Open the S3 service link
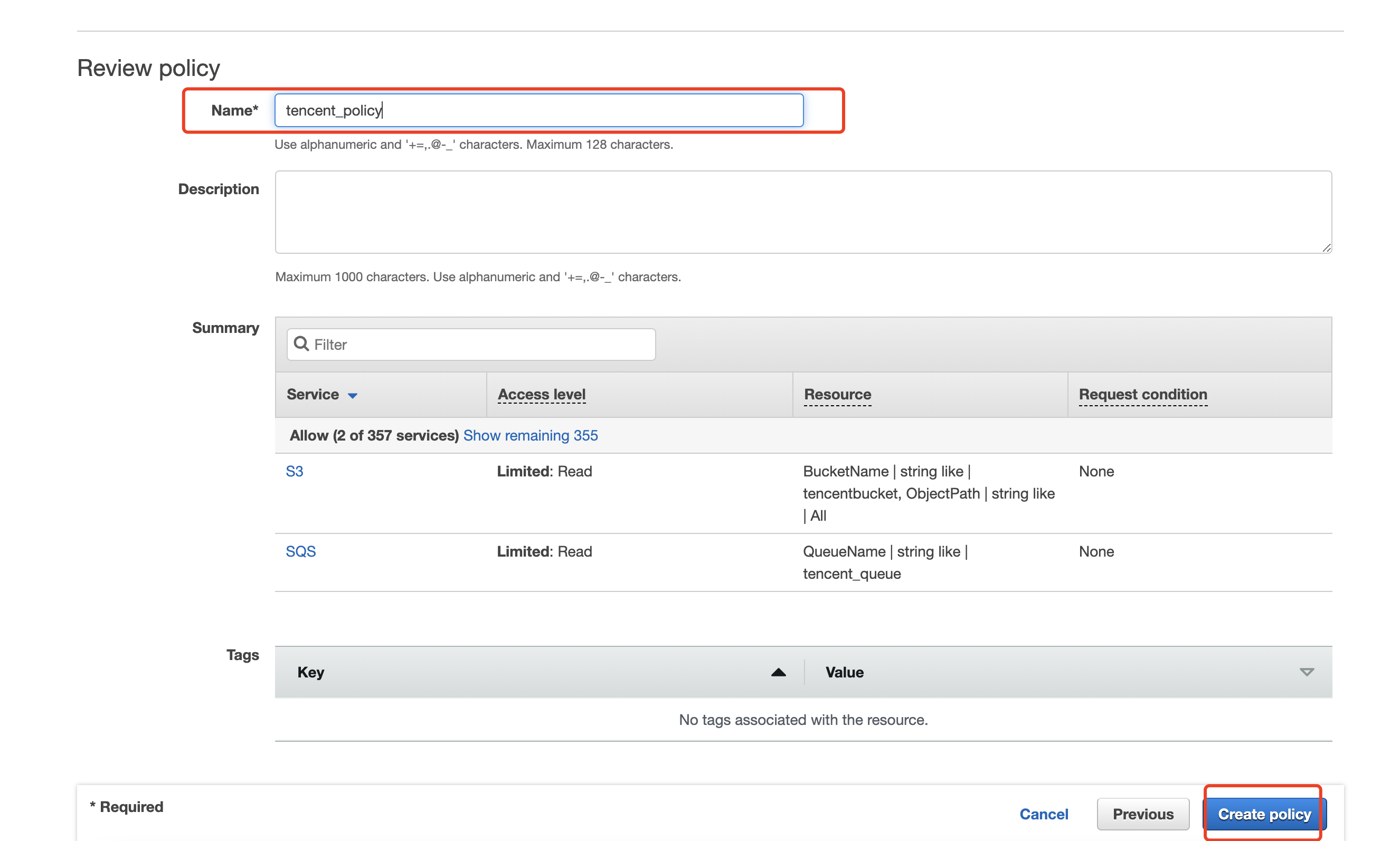 point(294,472)
